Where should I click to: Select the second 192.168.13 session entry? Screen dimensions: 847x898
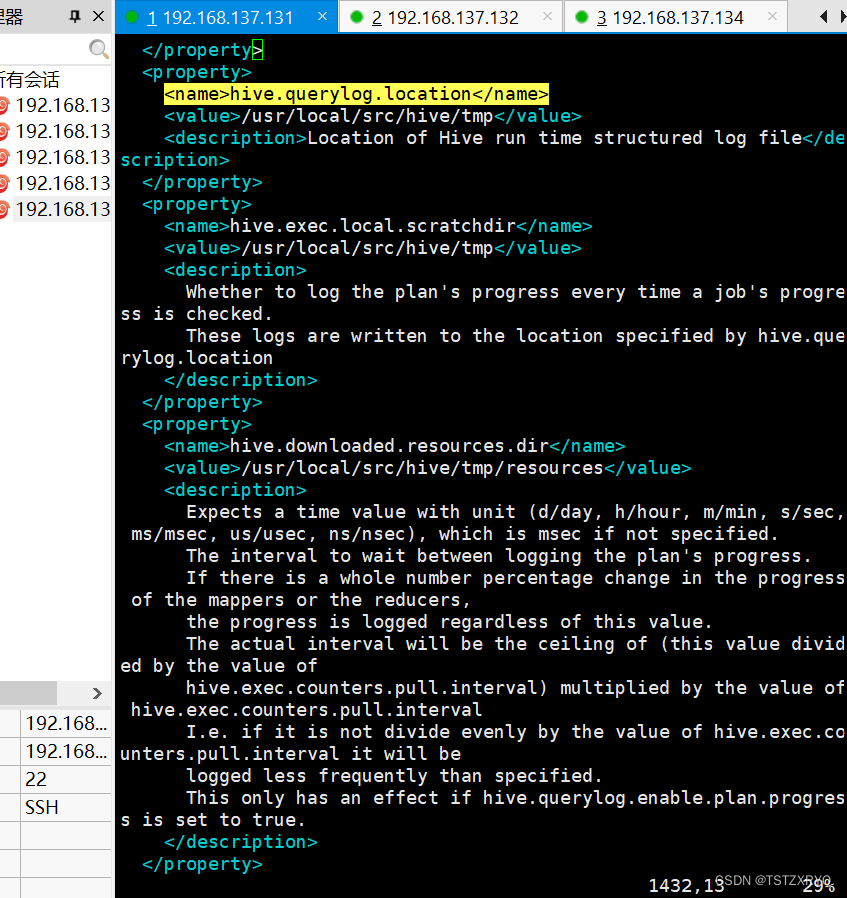[x=62, y=131]
